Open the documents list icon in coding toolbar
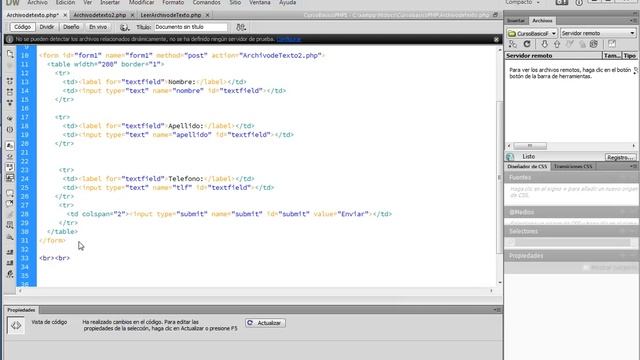Viewport: 640px width, 360px height. (x=10, y=53)
